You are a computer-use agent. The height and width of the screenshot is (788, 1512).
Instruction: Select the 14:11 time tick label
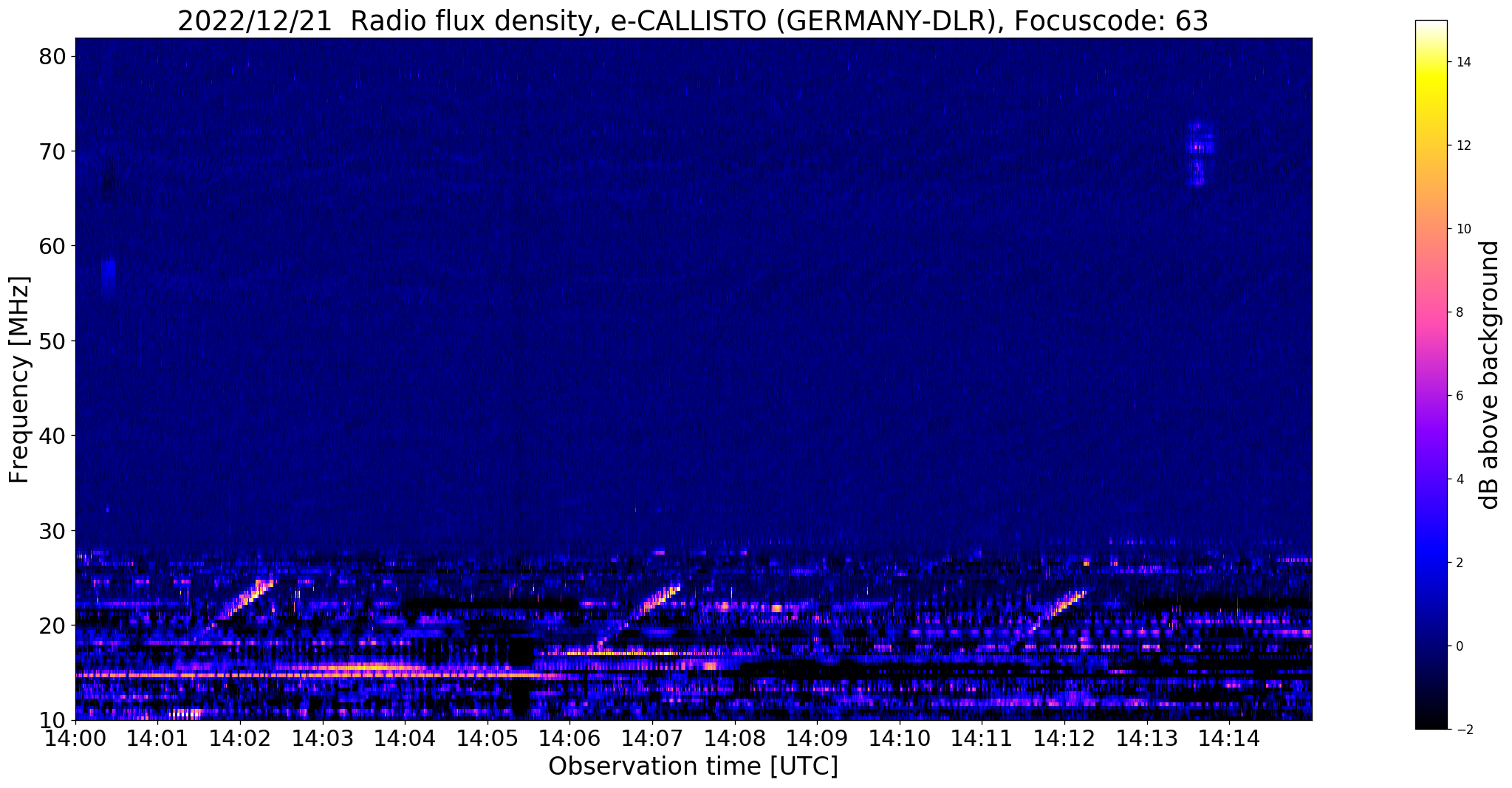(x=982, y=739)
